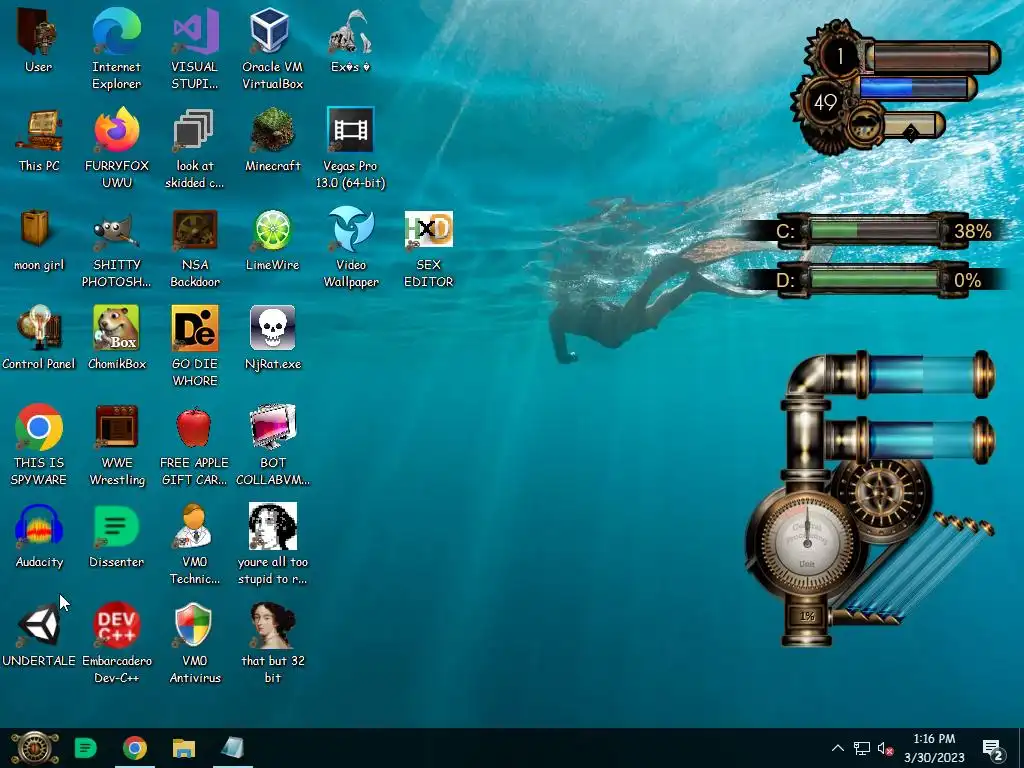
Task: Open the VM0 Antivirus shield icon
Action: tap(195, 643)
